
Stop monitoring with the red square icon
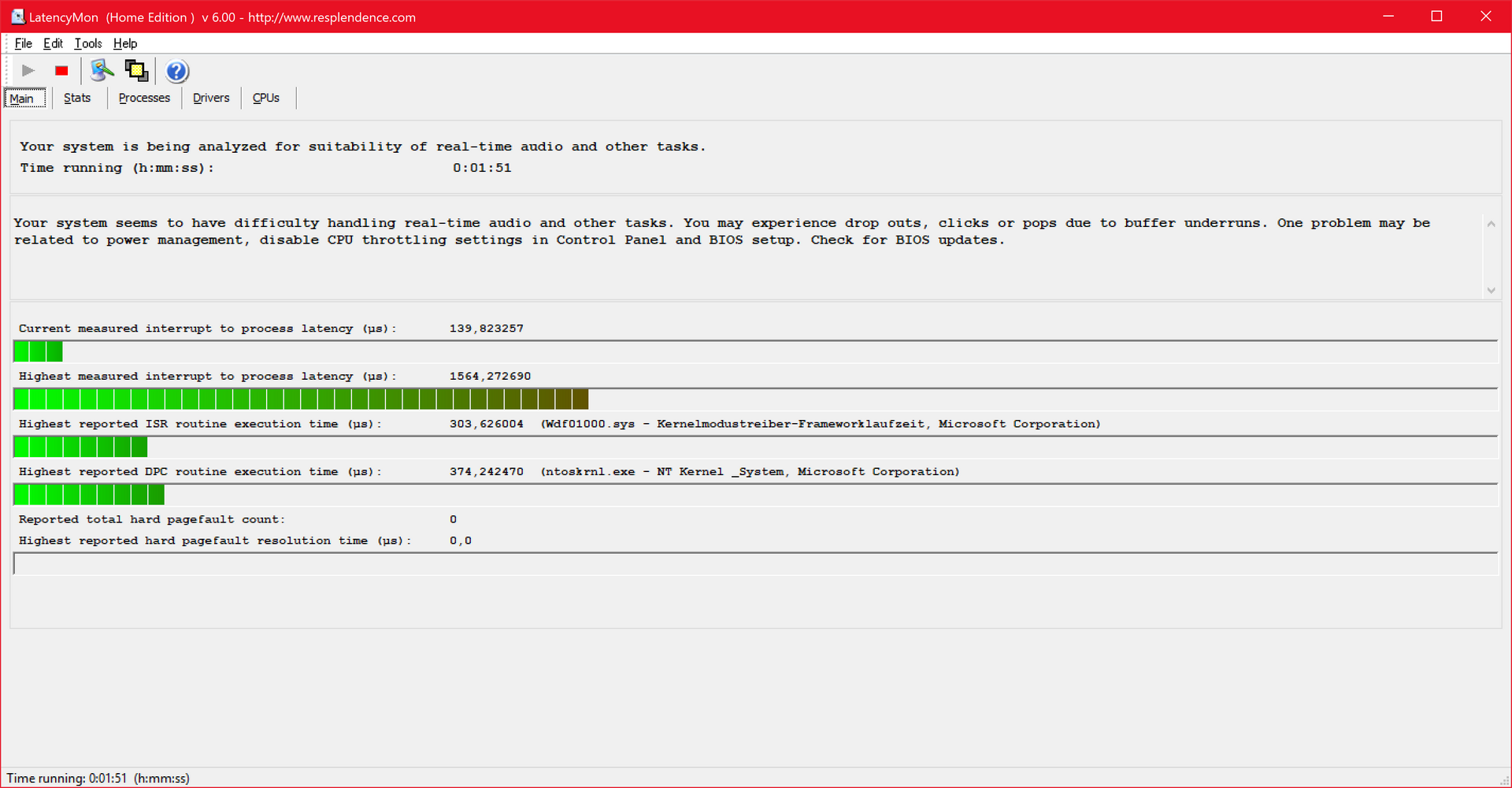pyautogui.click(x=61, y=71)
